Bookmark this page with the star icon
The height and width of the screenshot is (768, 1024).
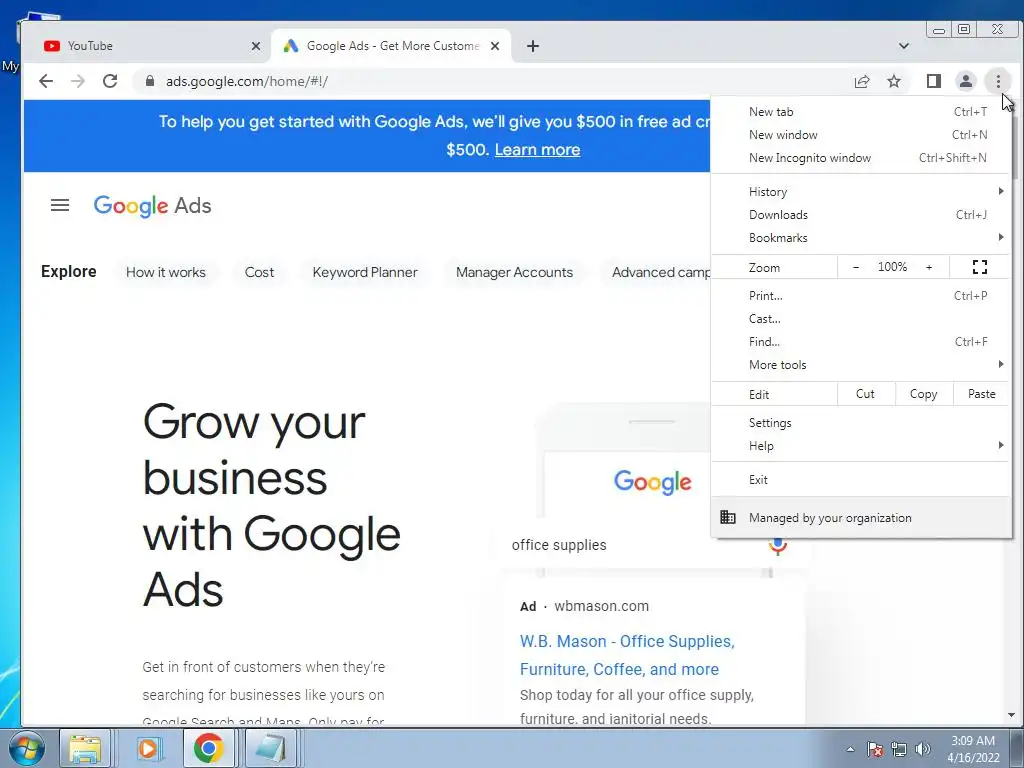coord(894,81)
